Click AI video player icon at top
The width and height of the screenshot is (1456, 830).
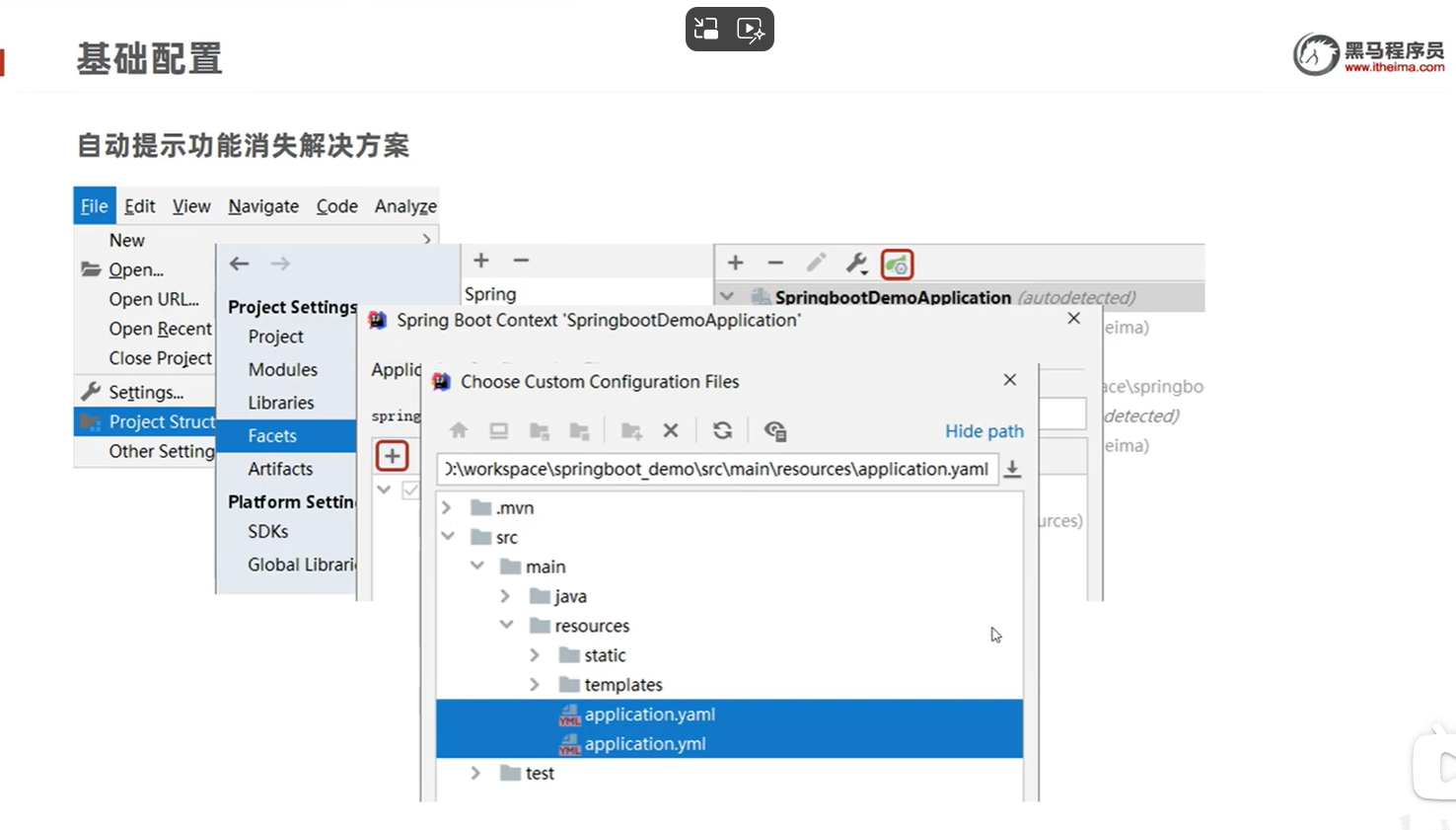point(751,30)
